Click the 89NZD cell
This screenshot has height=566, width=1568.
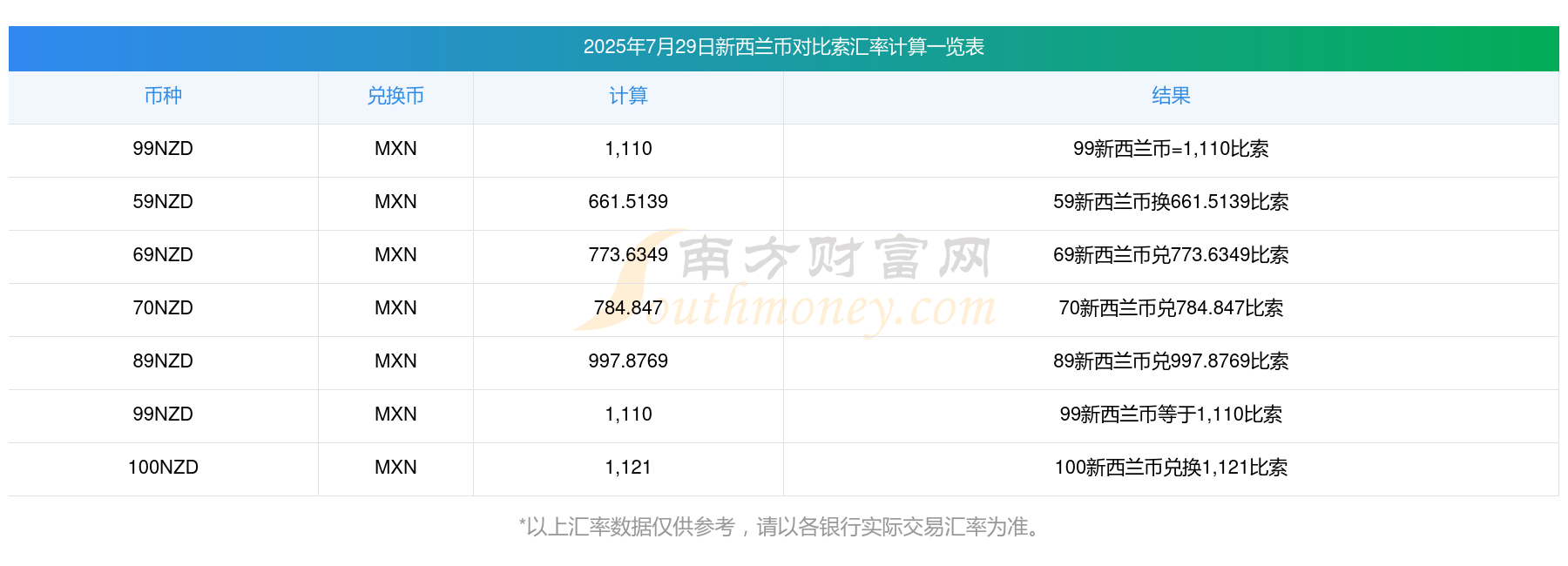pos(163,361)
